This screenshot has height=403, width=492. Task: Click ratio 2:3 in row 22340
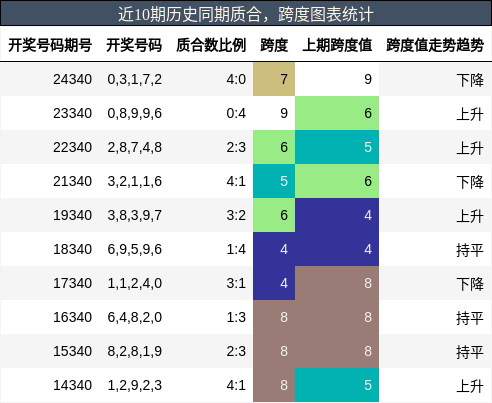click(x=236, y=147)
